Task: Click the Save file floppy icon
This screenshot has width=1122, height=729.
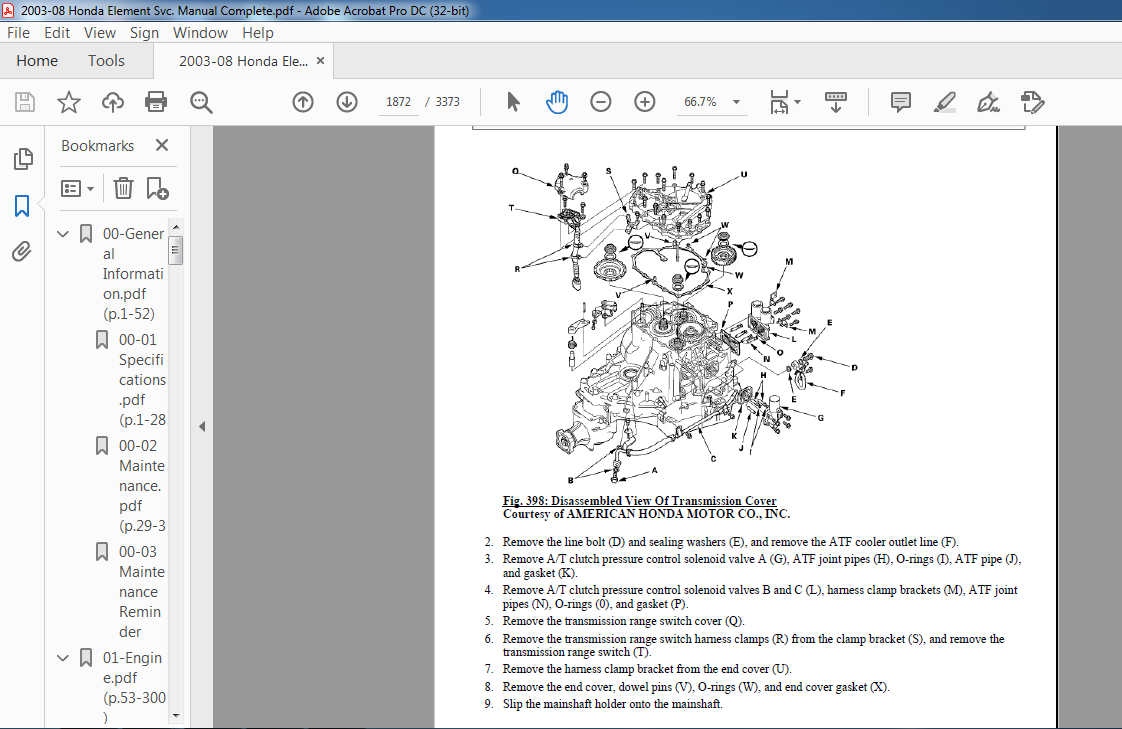Action: click(25, 102)
